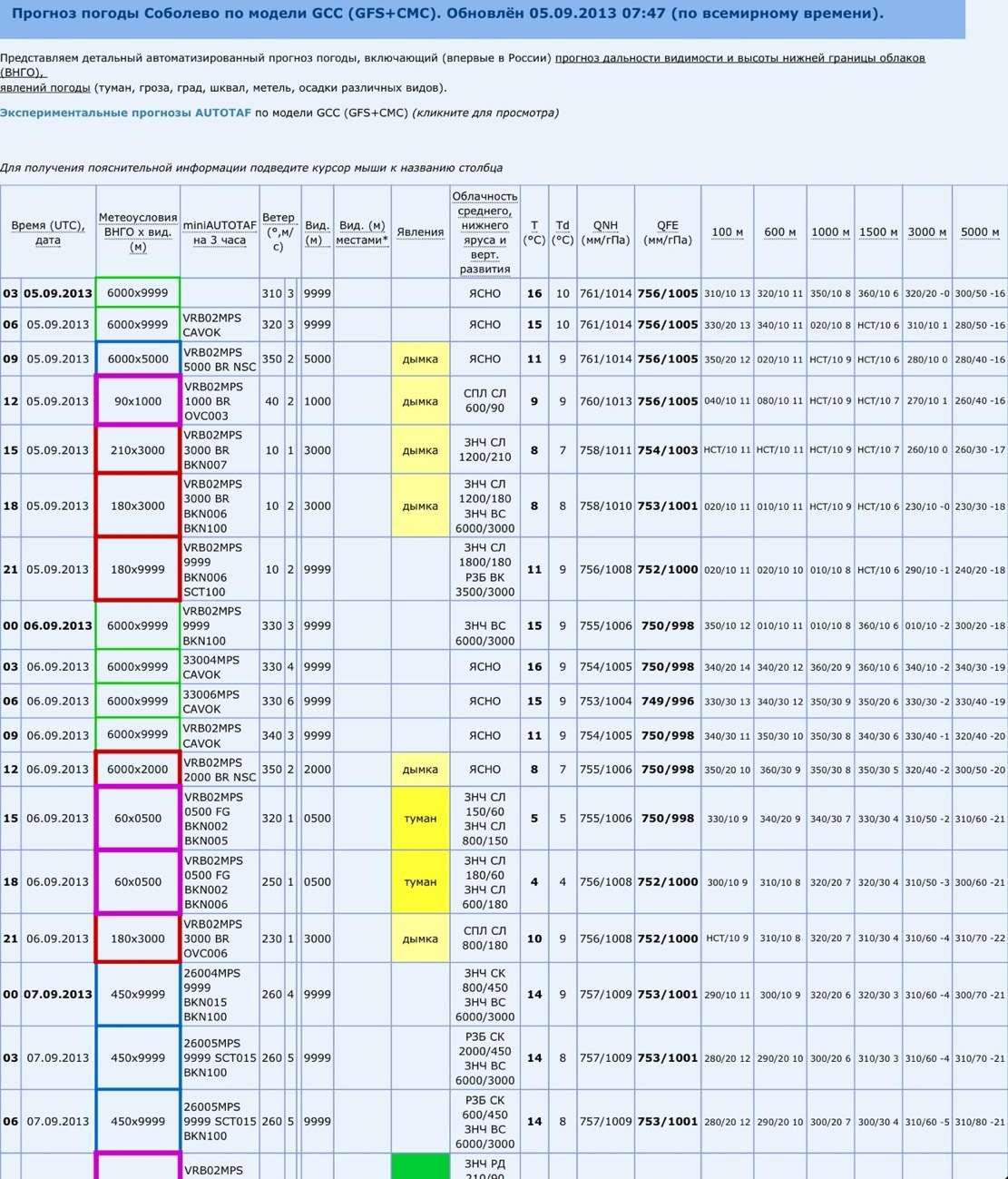
Task: Select the 1500 м column header
Action: (878, 232)
